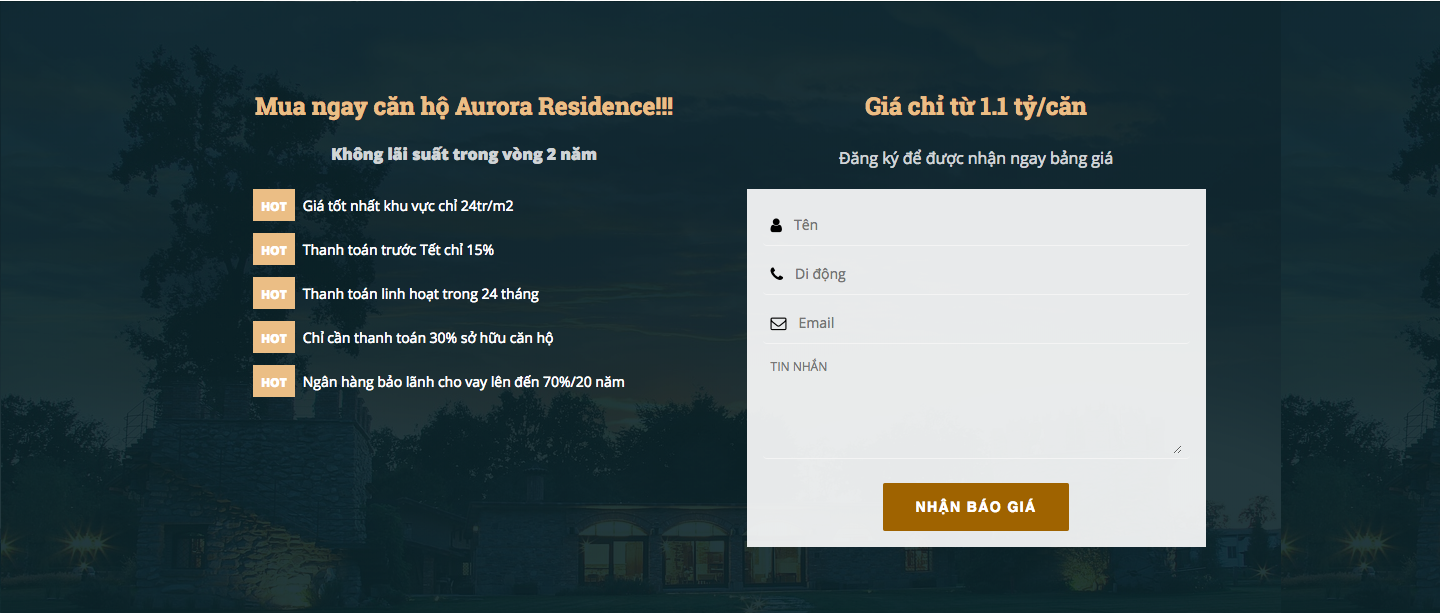The width and height of the screenshot is (1440, 613).
Task: Click the HOT badge next to 'Chỉ cần thanh toán 30%'
Action: pyautogui.click(x=274, y=337)
